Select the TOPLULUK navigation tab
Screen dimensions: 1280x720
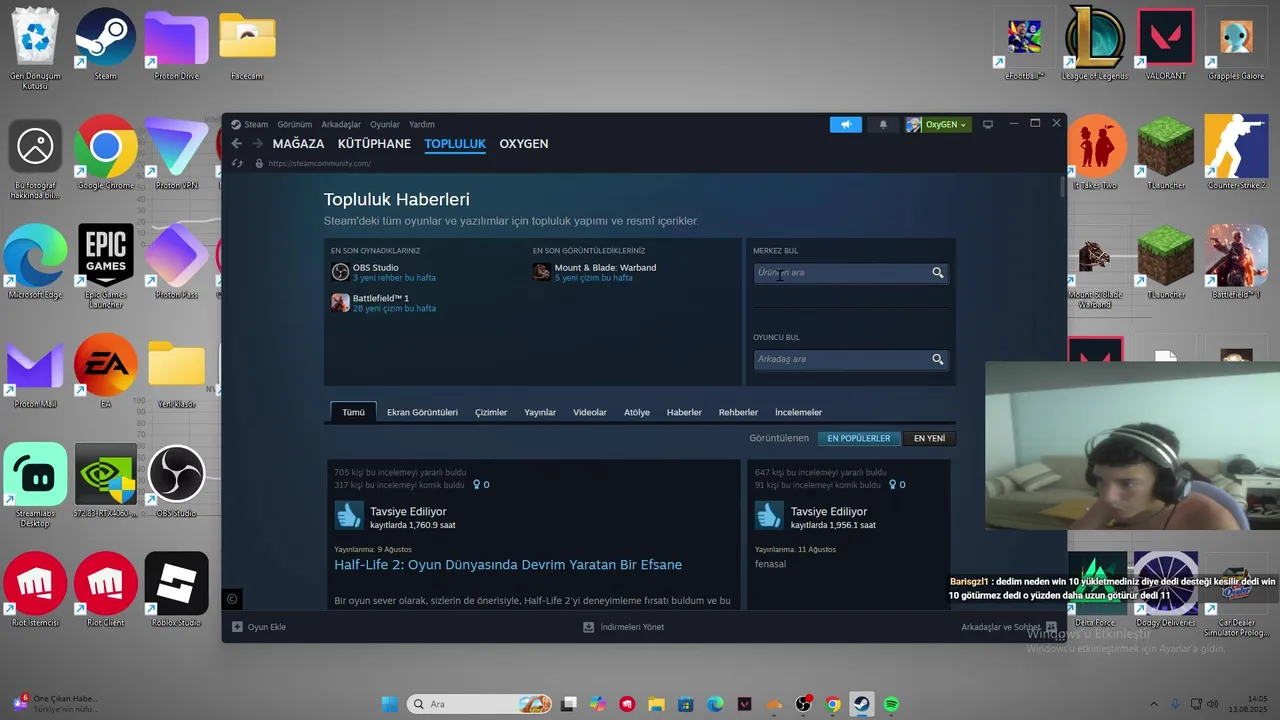click(x=455, y=144)
